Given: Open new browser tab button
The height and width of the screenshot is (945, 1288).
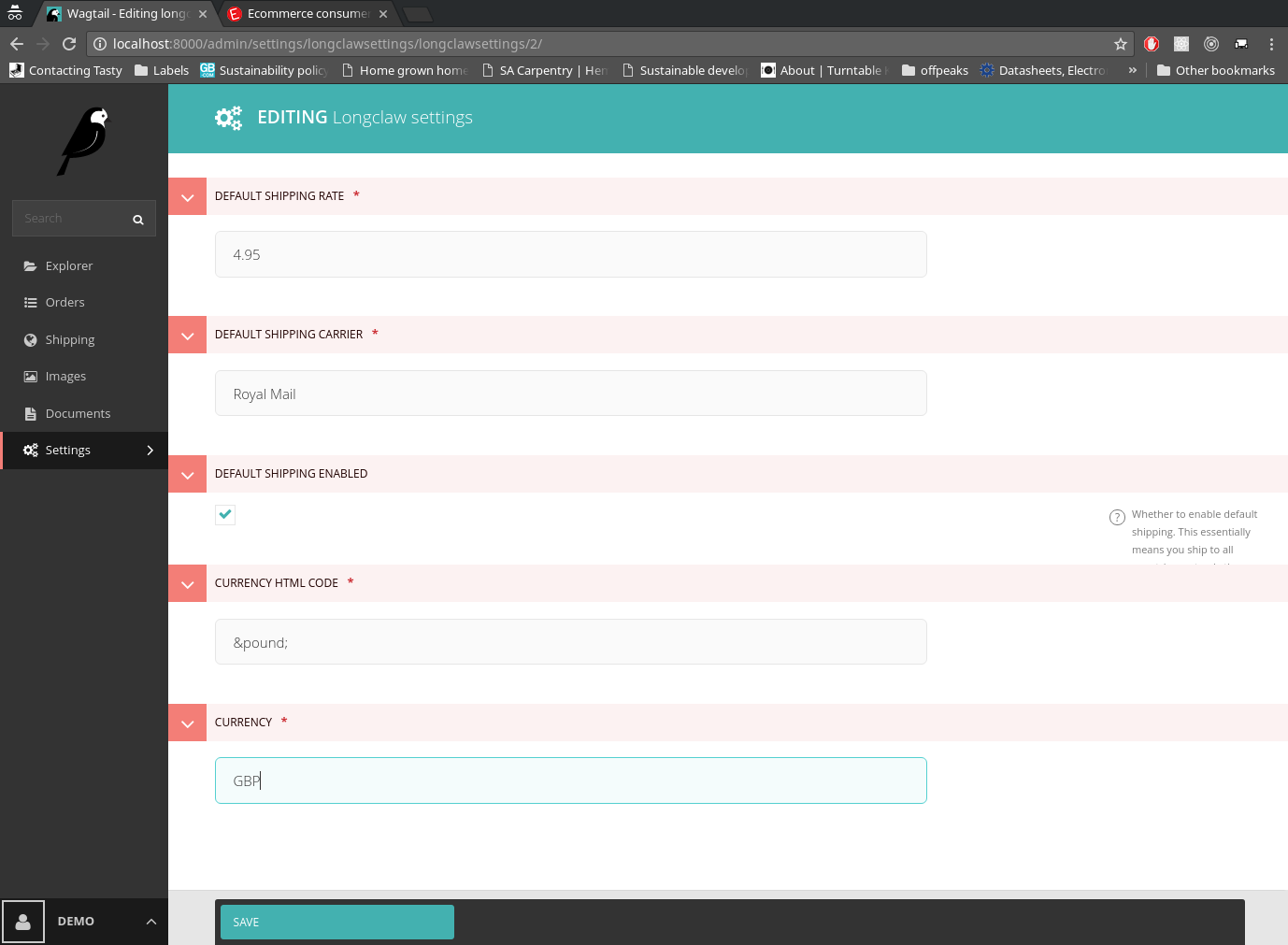Looking at the screenshot, I should (418, 14).
